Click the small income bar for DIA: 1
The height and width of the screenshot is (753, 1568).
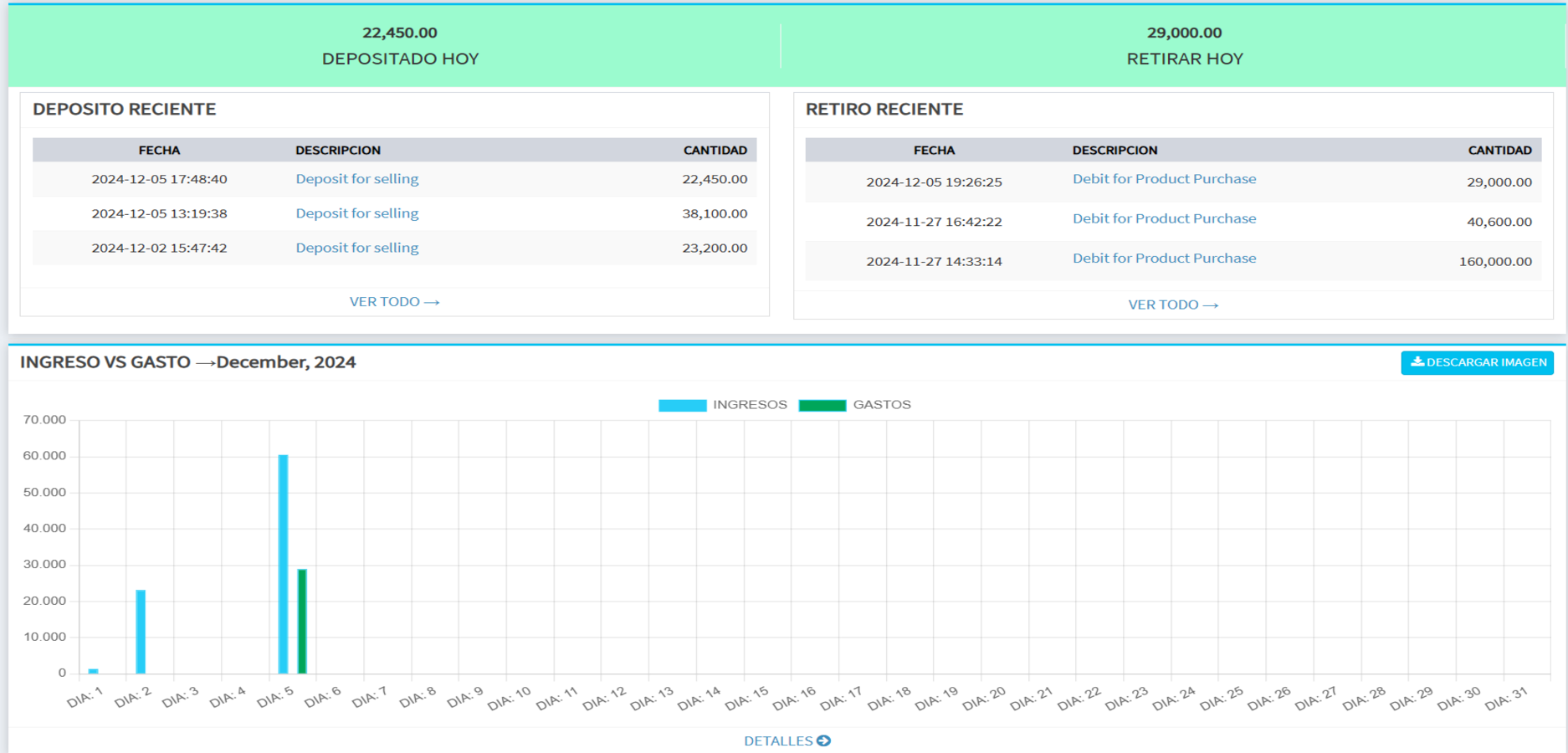(94, 671)
